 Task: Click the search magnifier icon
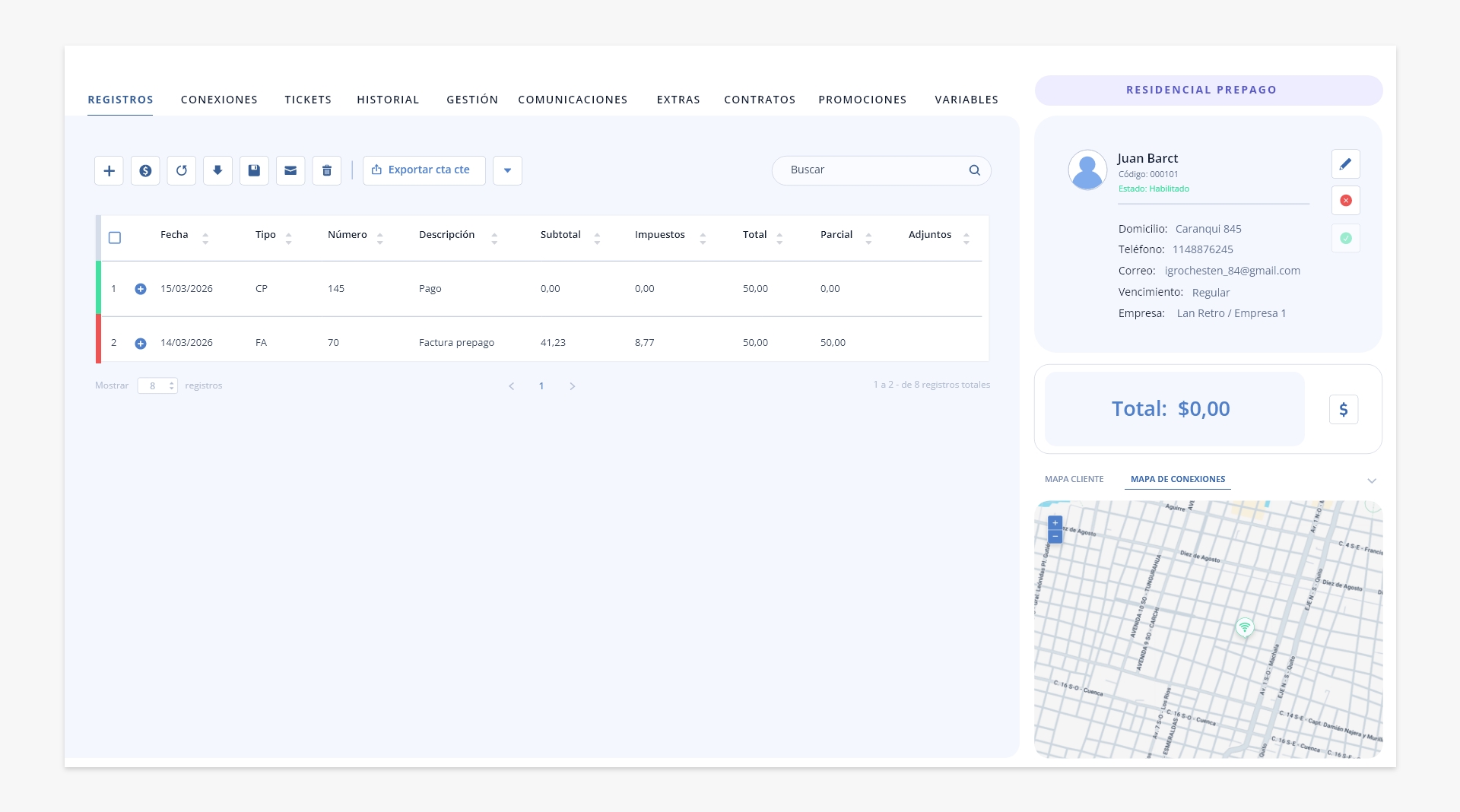(974, 170)
